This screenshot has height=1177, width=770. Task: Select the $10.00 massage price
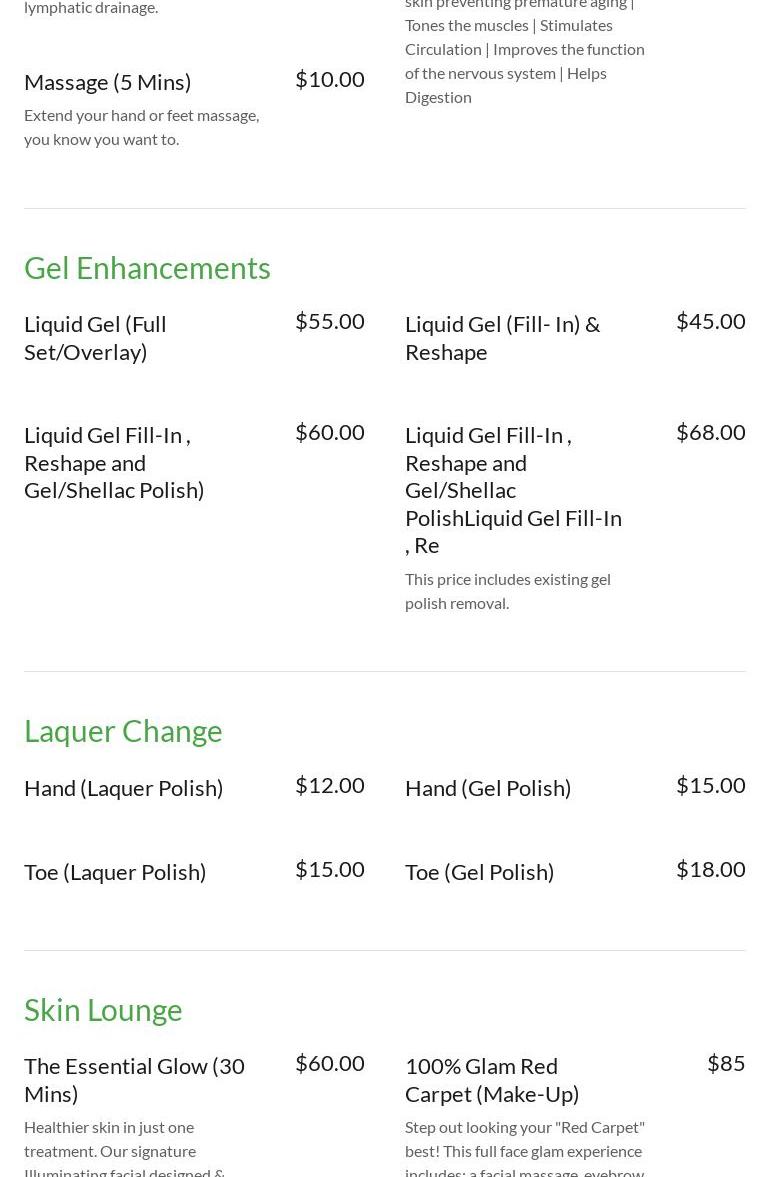click(329, 79)
